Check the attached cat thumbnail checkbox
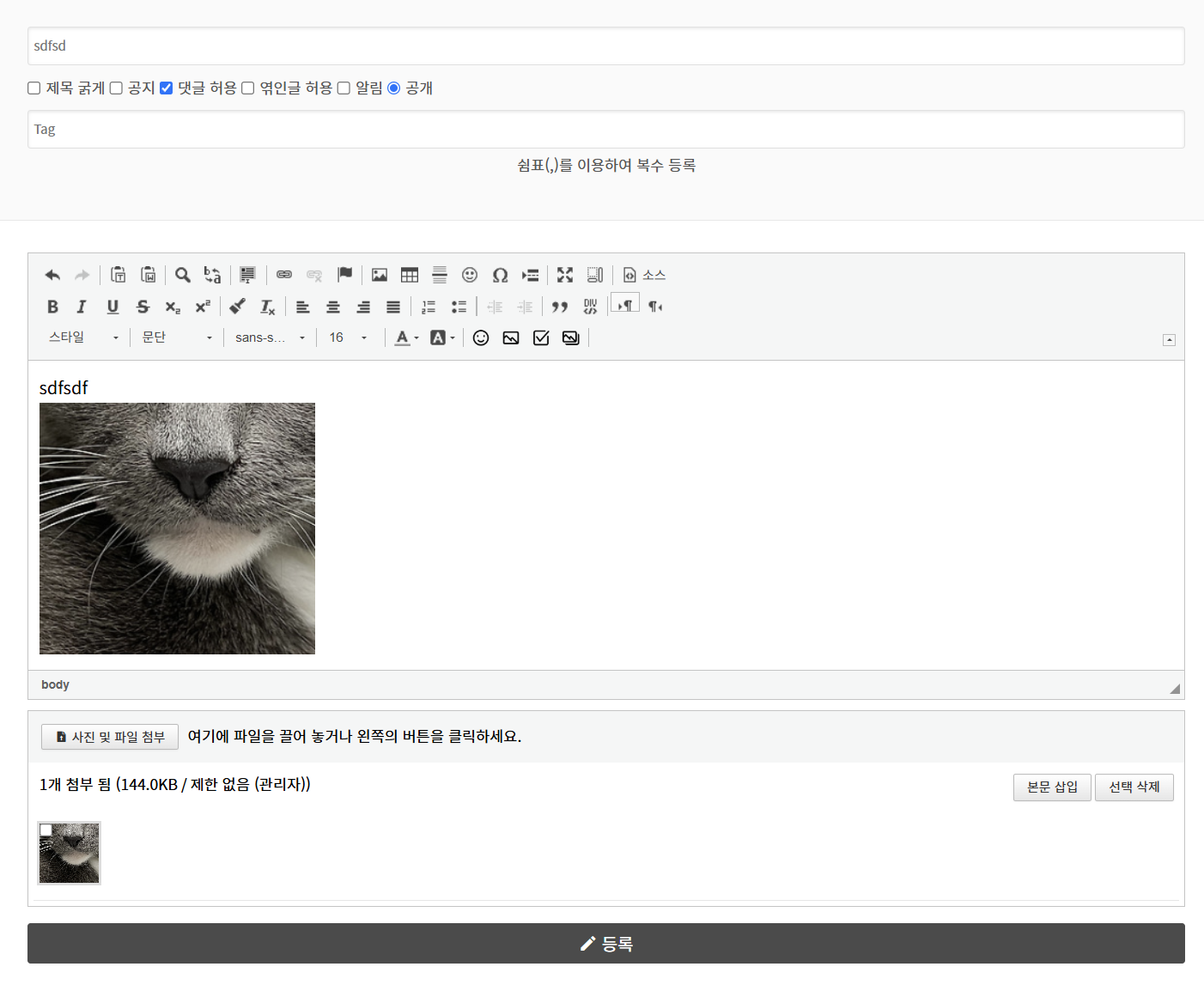Viewport: 1204px width, 985px height. (x=46, y=830)
